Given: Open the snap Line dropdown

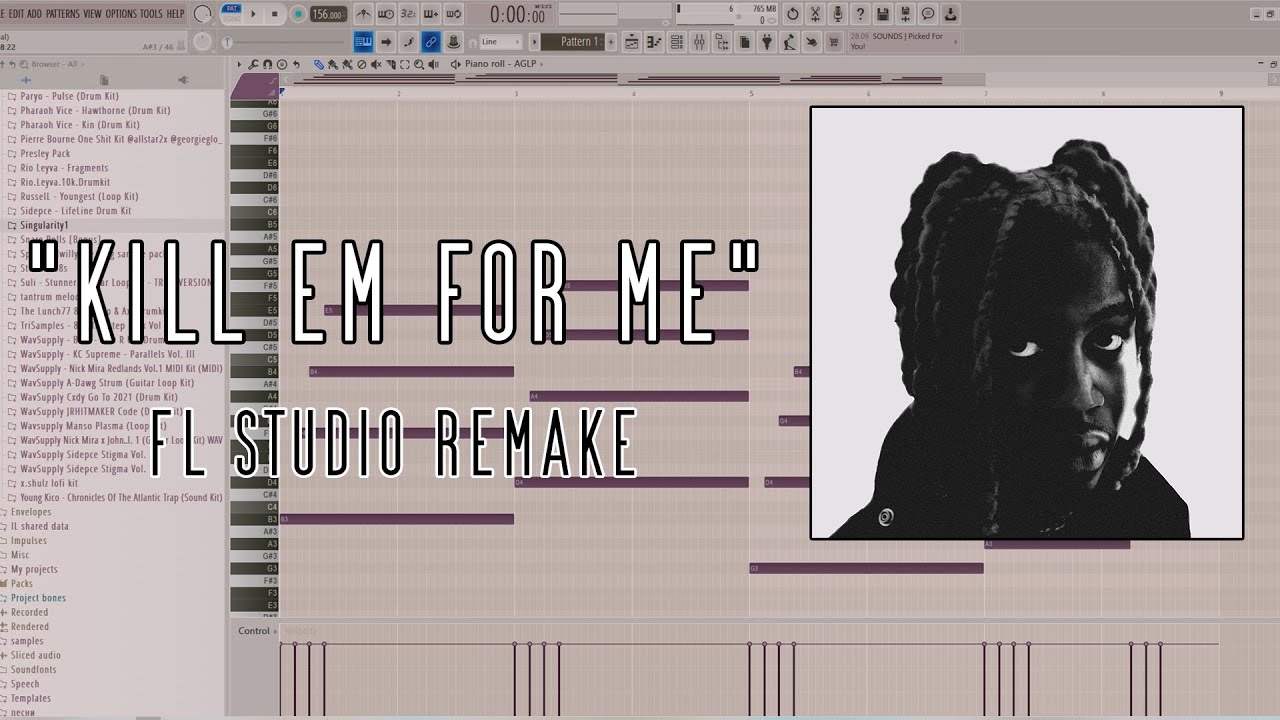Looking at the screenshot, I should [x=500, y=42].
